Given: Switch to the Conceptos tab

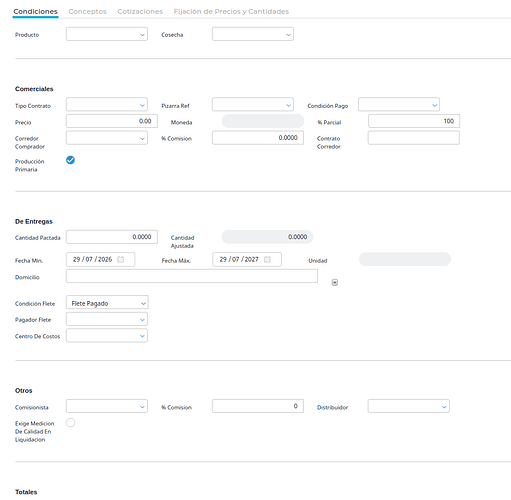Looking at the screenshot, I should (x=87, y=11).
